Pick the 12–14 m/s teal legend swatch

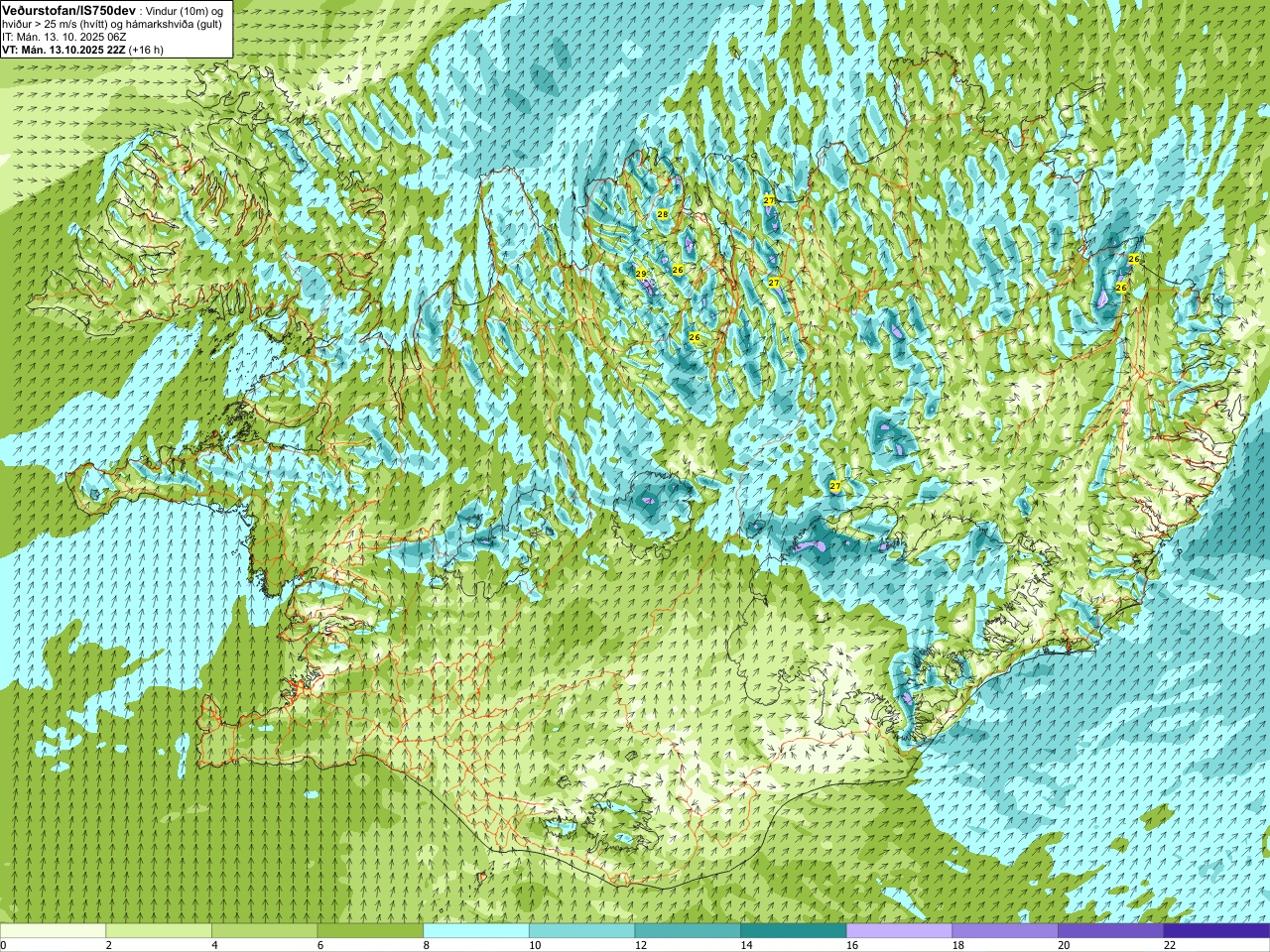[688, 931]
